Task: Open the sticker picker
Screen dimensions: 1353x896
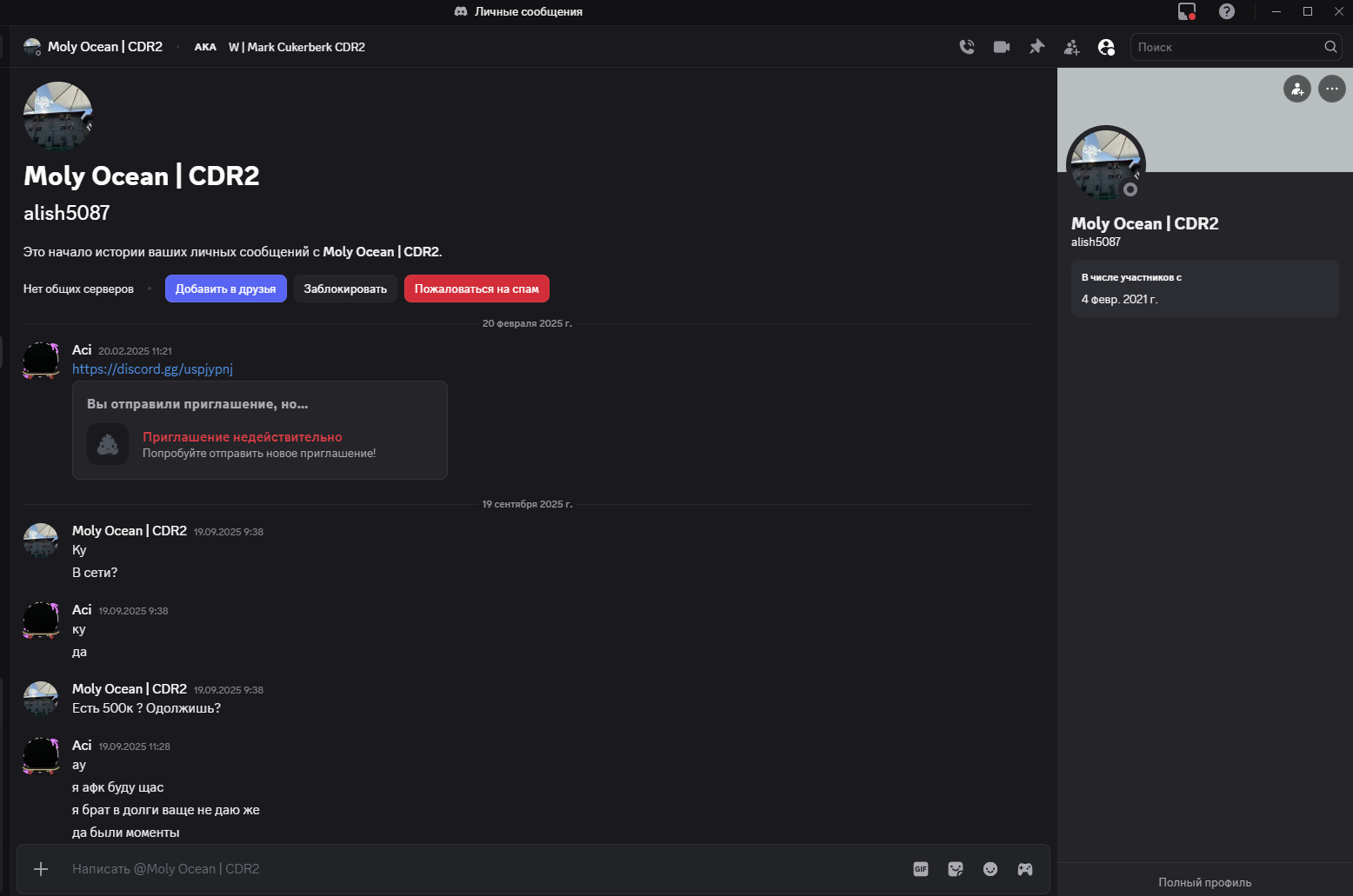Action: [x=956, y=869]
